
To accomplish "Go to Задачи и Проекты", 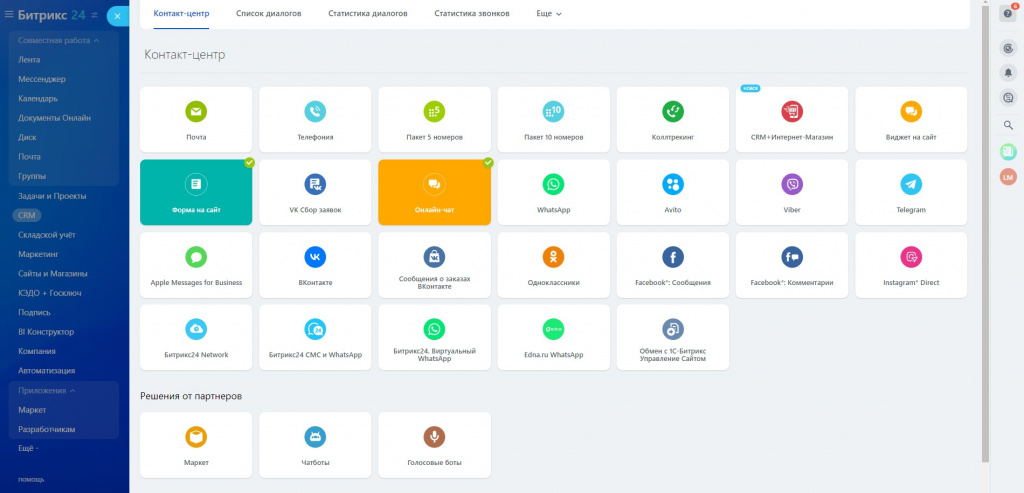I will click(52, 196).
